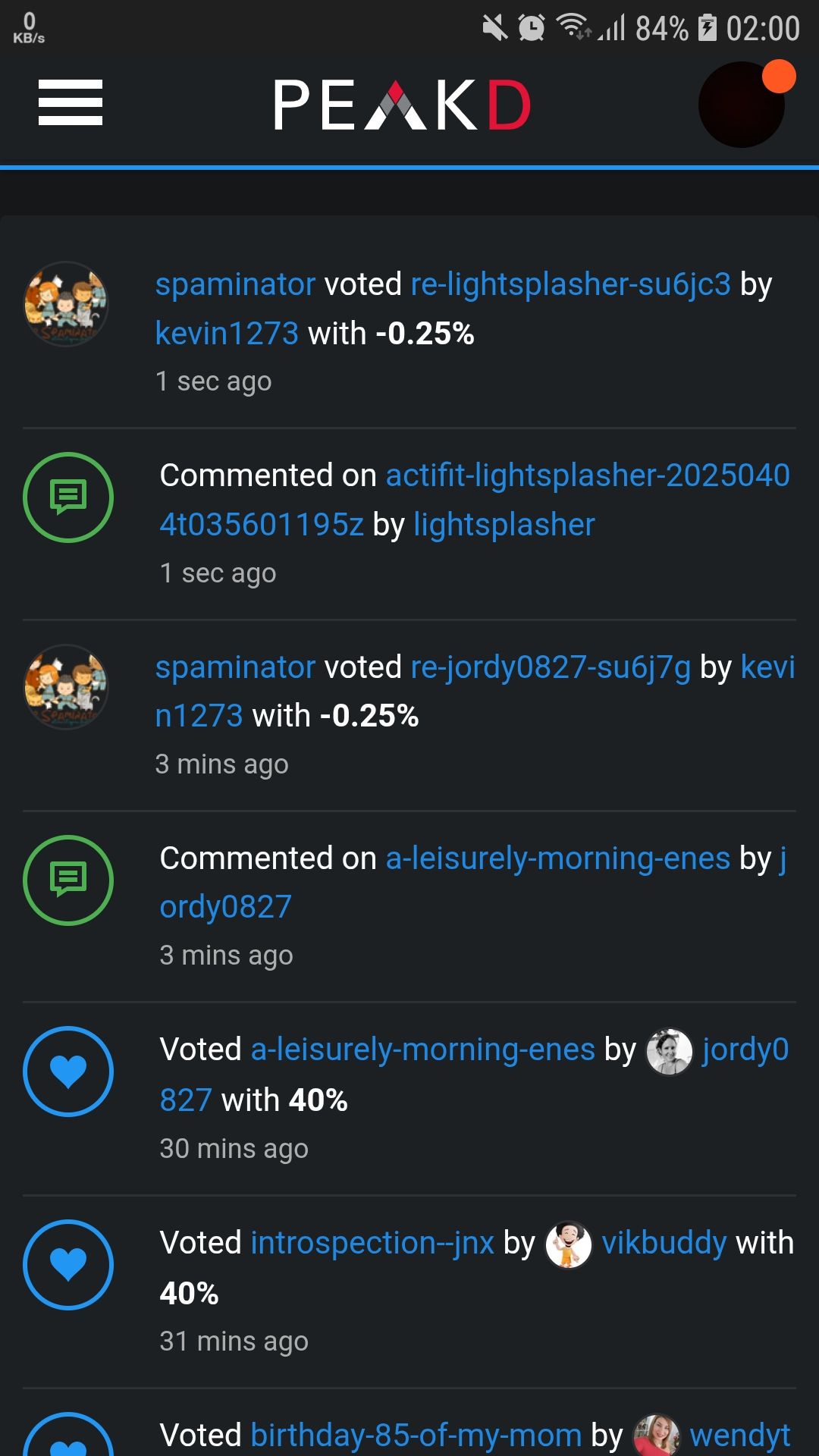819x1456 pixels.
Task: Open the profile avatar with notification dot
Action: pos(742,105)
